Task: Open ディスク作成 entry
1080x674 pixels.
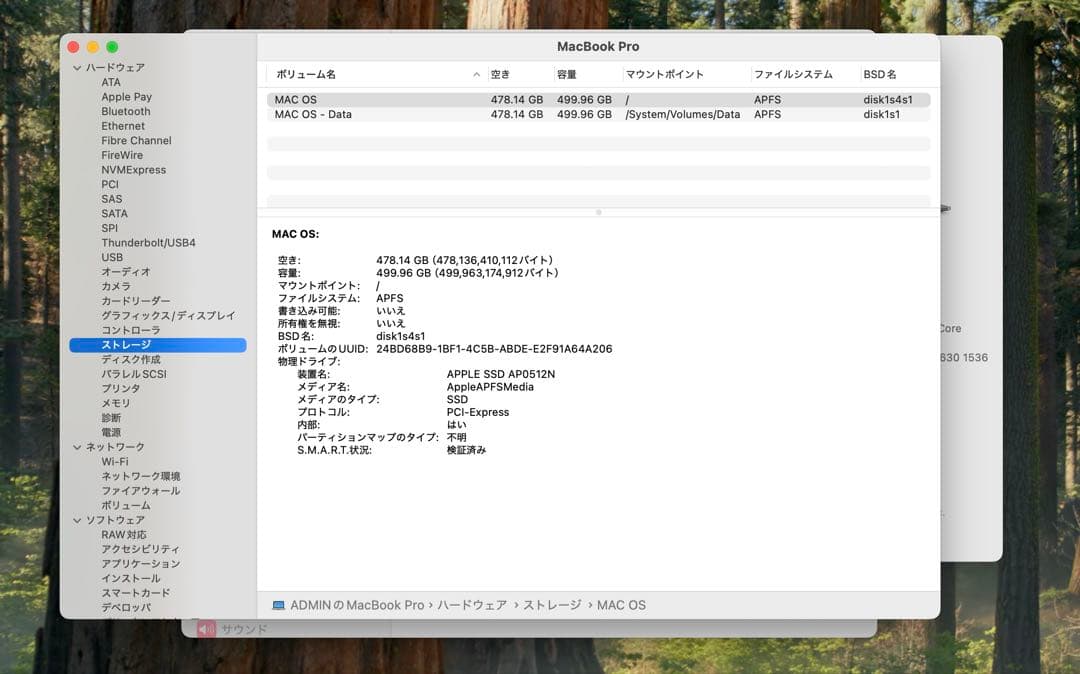Action: point(131,359)
